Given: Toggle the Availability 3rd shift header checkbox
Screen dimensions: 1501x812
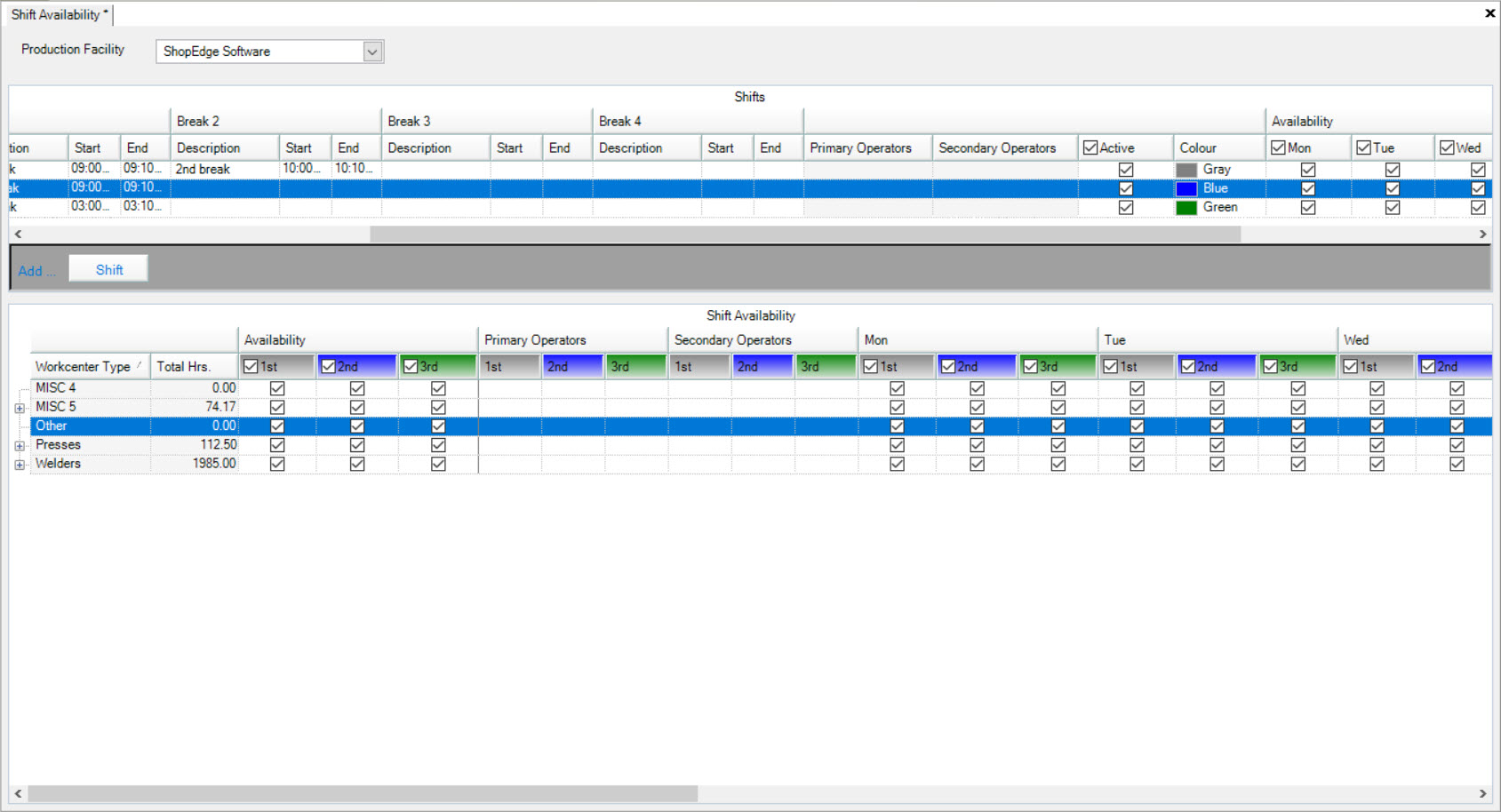Looking at the screenshot, I should click(x=410, y=366).
